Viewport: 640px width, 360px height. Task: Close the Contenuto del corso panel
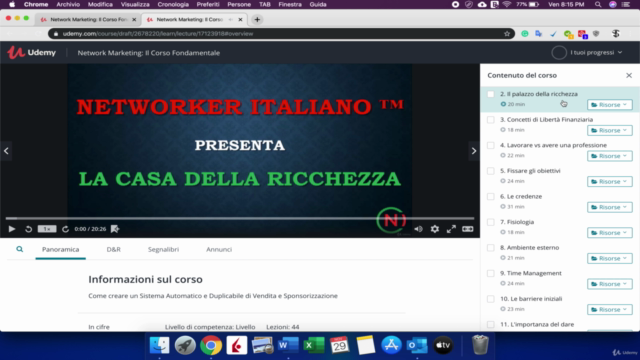pyautogui.click(x=629, y=75)
